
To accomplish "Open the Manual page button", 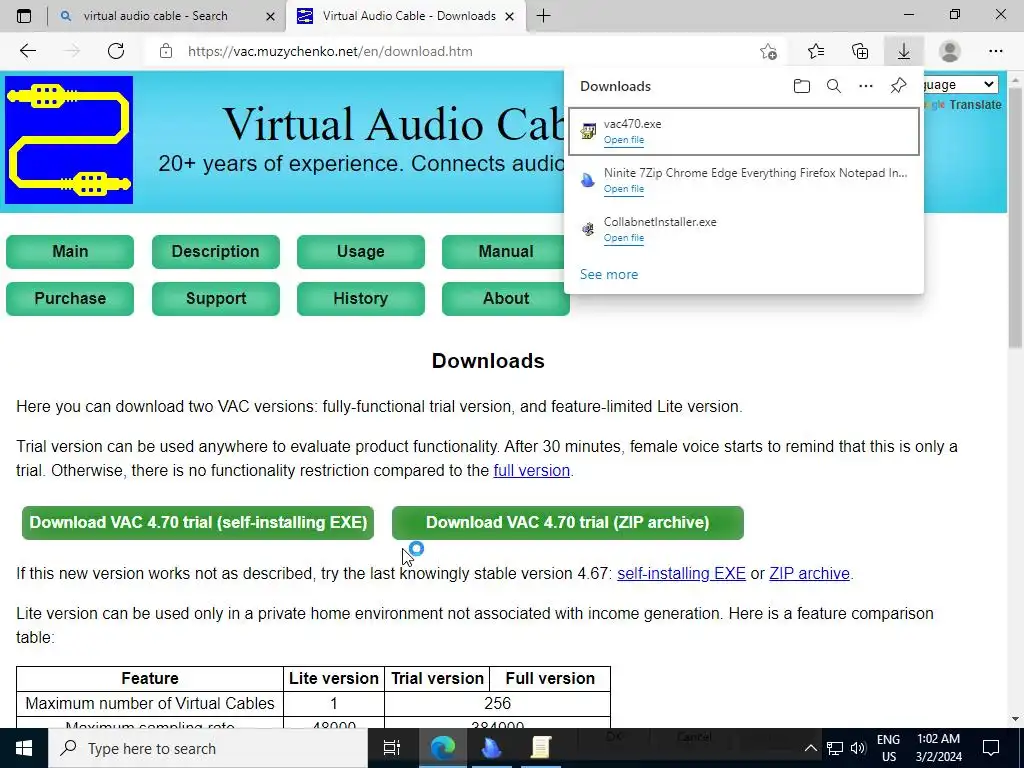I will click(503, 251).
